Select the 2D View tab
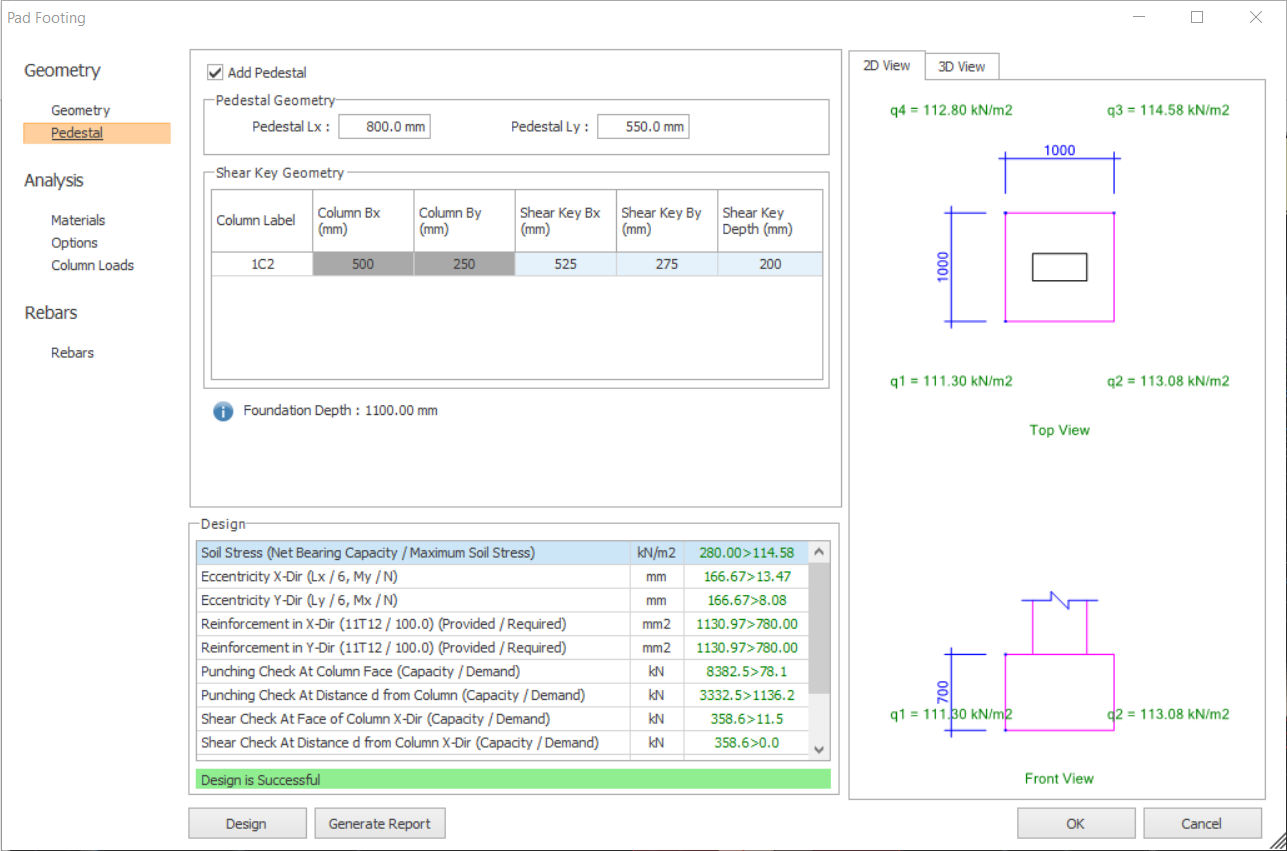Screen dimensions: 1287x851 click(887, 66)
